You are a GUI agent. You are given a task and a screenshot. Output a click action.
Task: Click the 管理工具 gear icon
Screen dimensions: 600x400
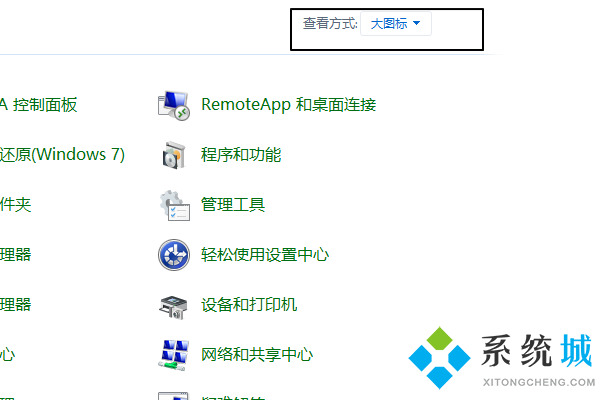coord(174,205)
